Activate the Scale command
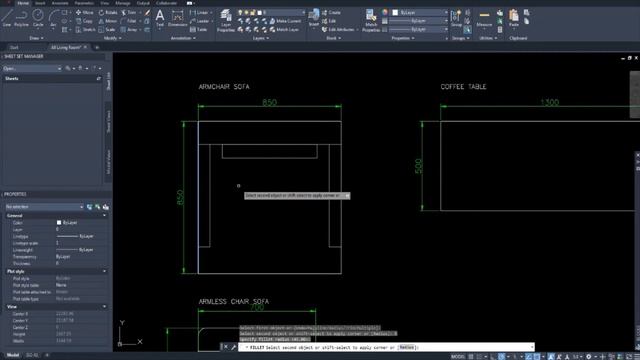Screen dimensions: 640x360 pyautogui.click(x=107, y=29)
